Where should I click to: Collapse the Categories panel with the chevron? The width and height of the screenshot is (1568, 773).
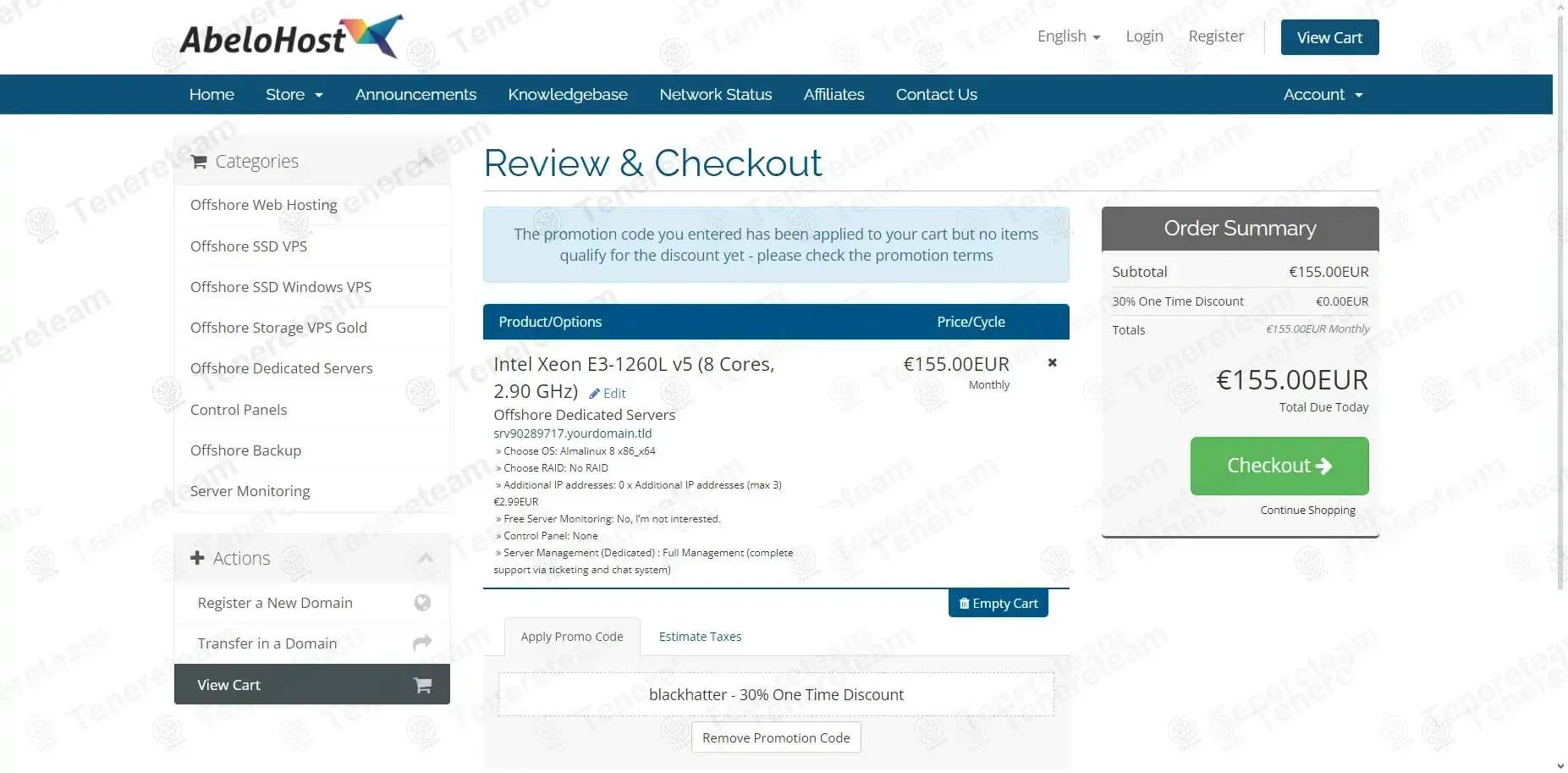pyautogui.click(x=426, y=161)
